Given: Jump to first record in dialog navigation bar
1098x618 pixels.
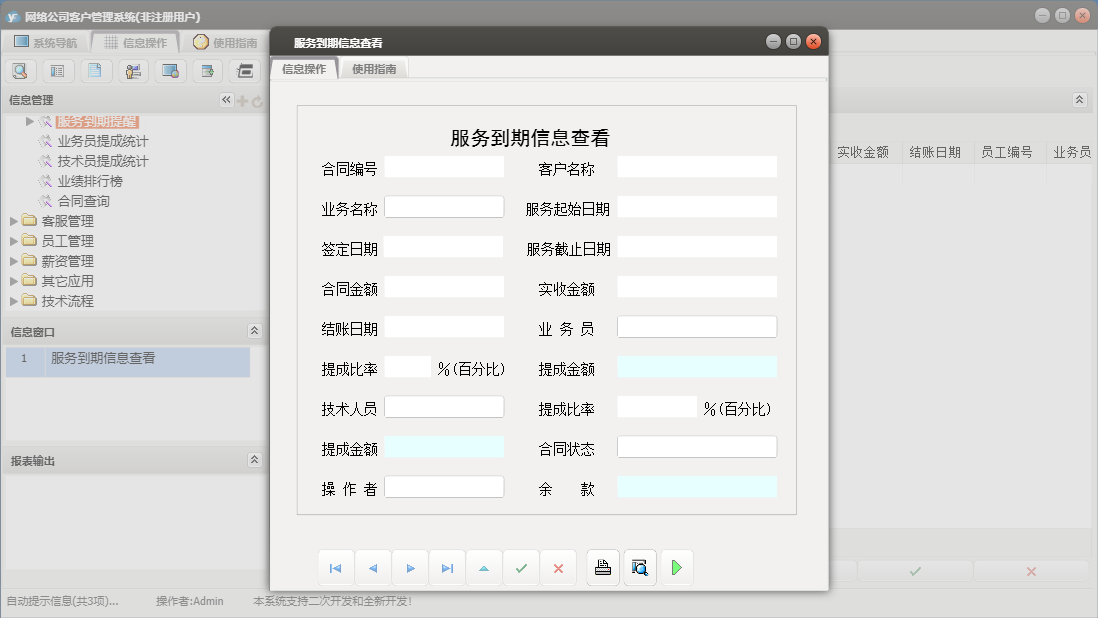Looking at the screenshot, I should click(x=335, y=568).
